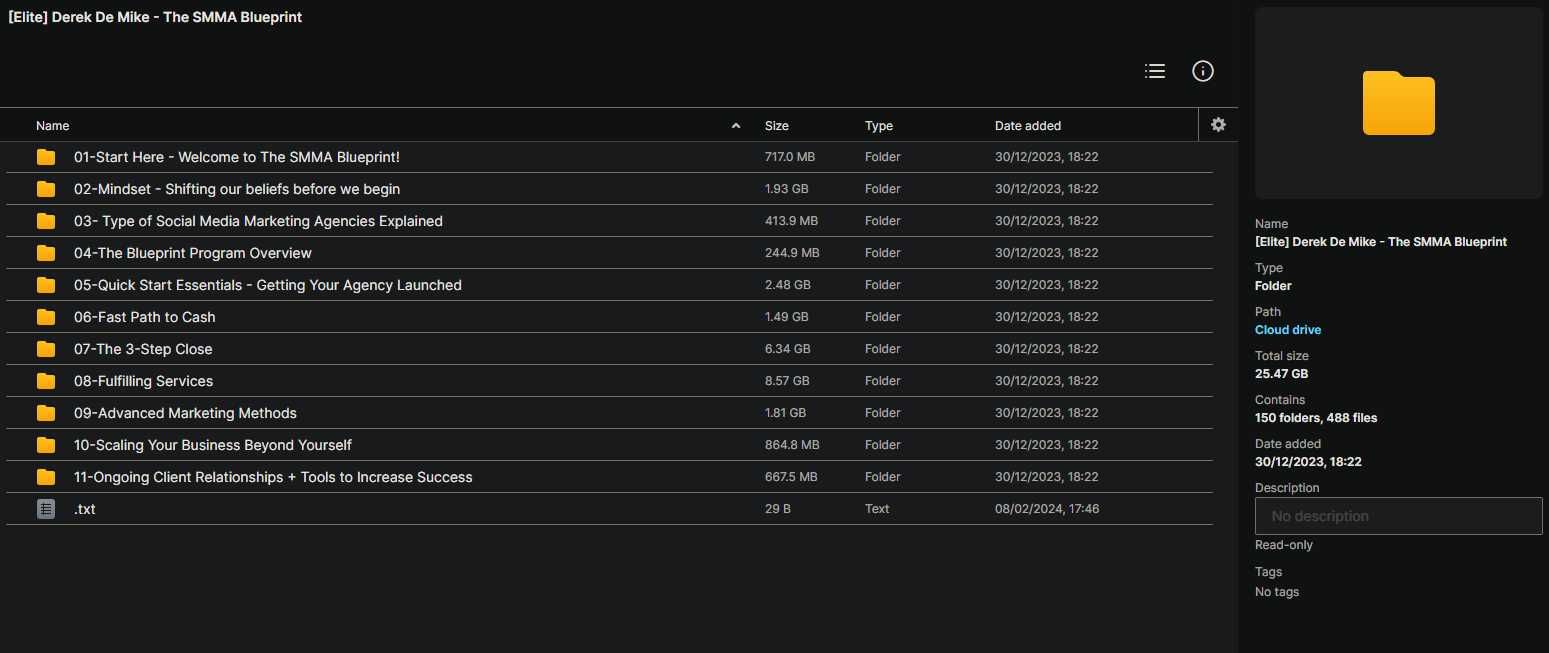
Task: Click the No tags text
Action: tap(1277, 592)
